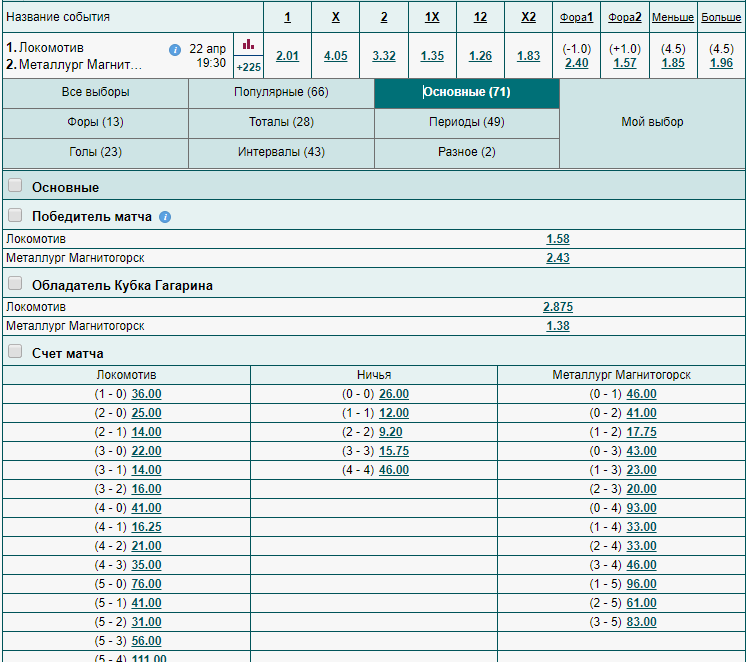Open the Разное (2) tab

coord(467,152)
